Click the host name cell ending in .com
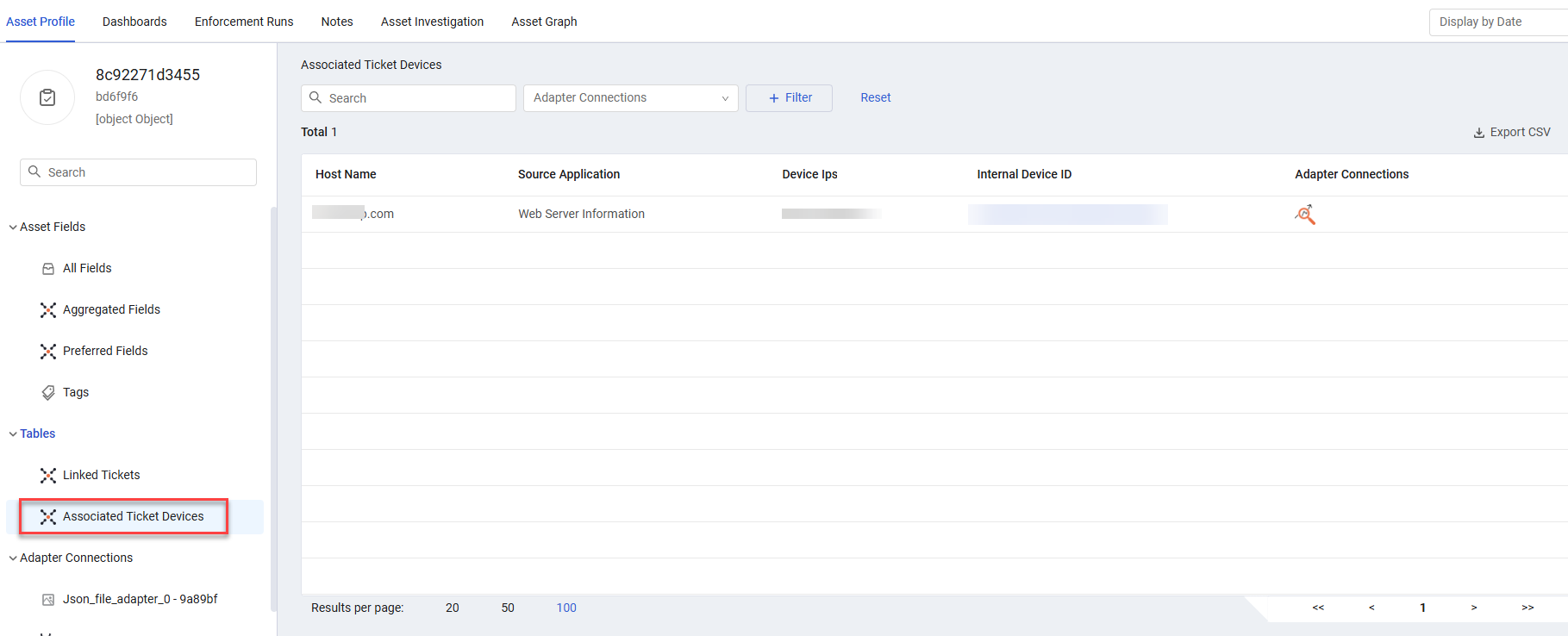1568x636 pixels. pos(353,214)
